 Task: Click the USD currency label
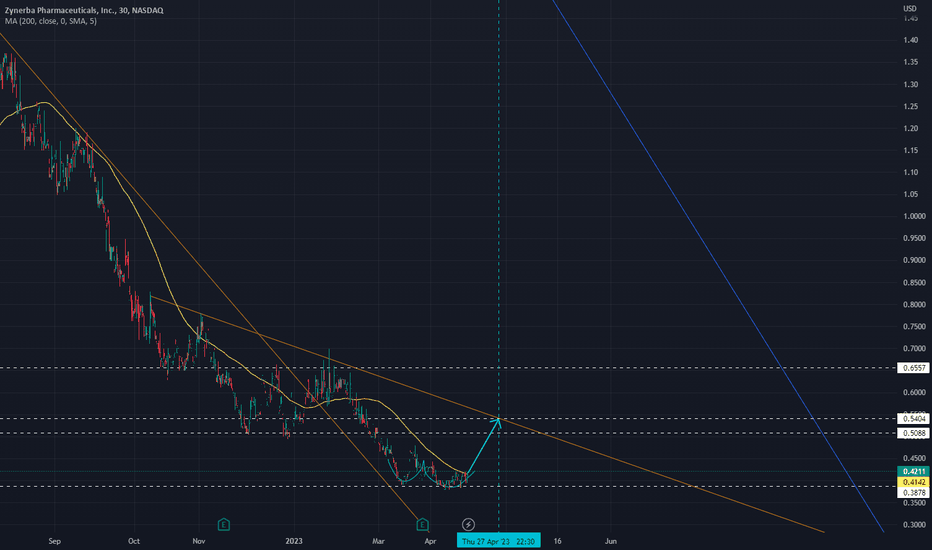point(910,8)
